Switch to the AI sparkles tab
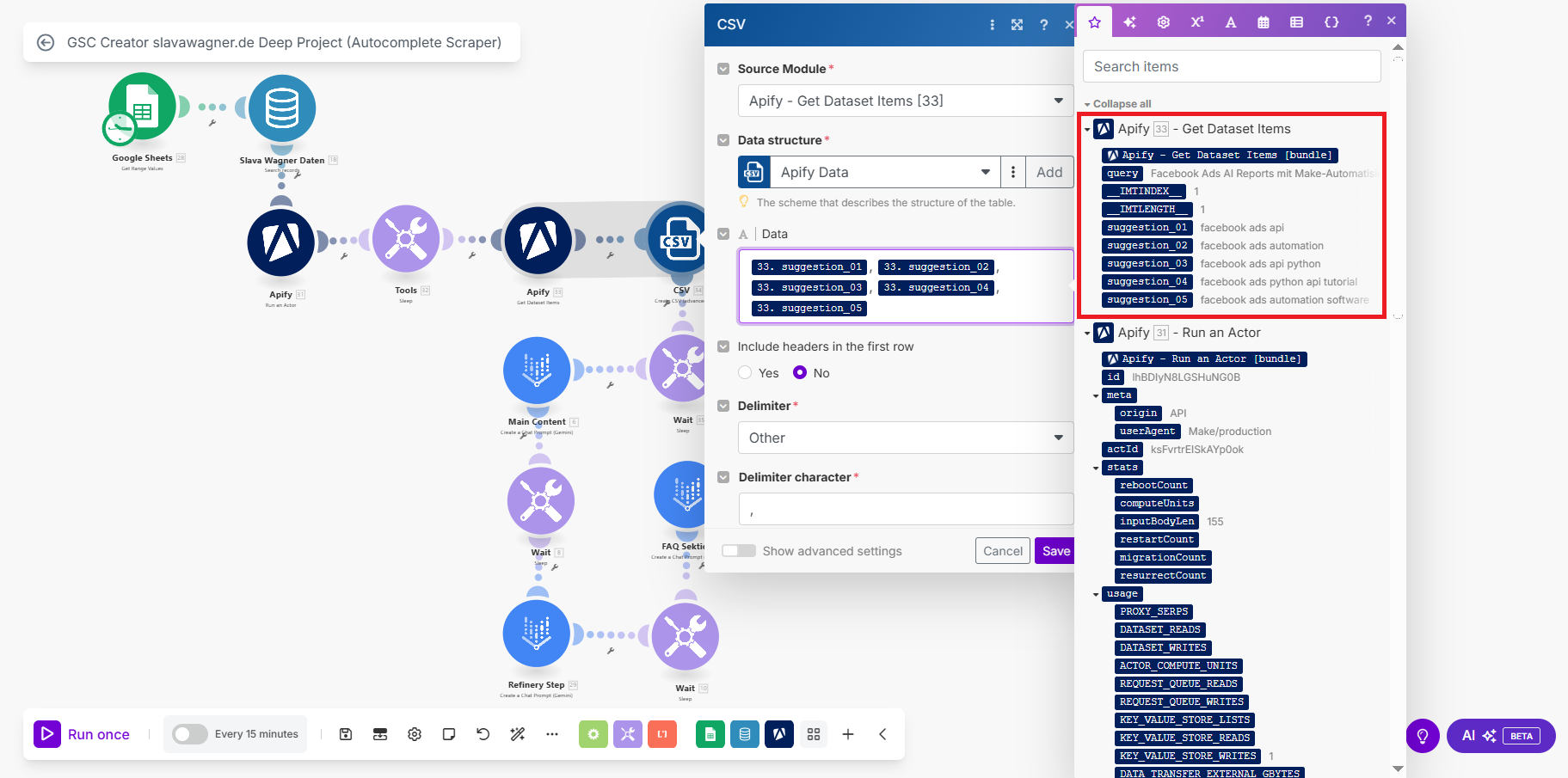 1129,22
